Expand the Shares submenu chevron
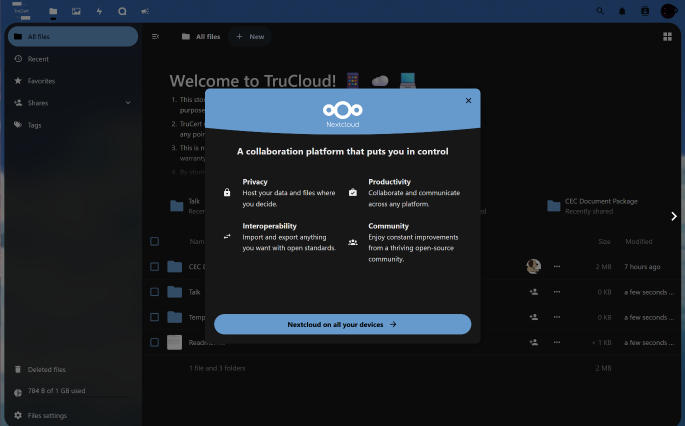The width and height of the screenshot is (685, 426). point(128,103)
